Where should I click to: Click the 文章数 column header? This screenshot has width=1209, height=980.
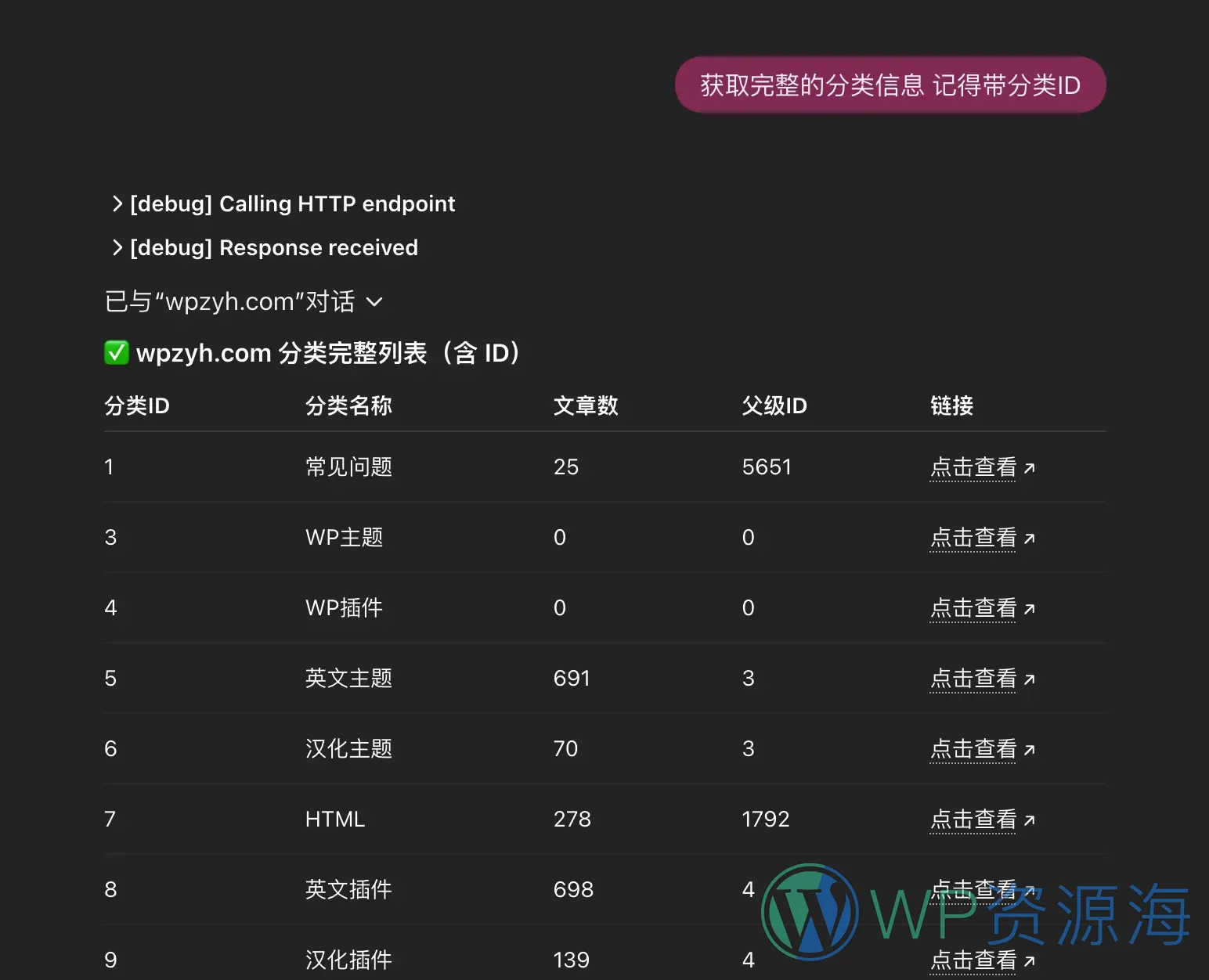(x=586, y=405)
